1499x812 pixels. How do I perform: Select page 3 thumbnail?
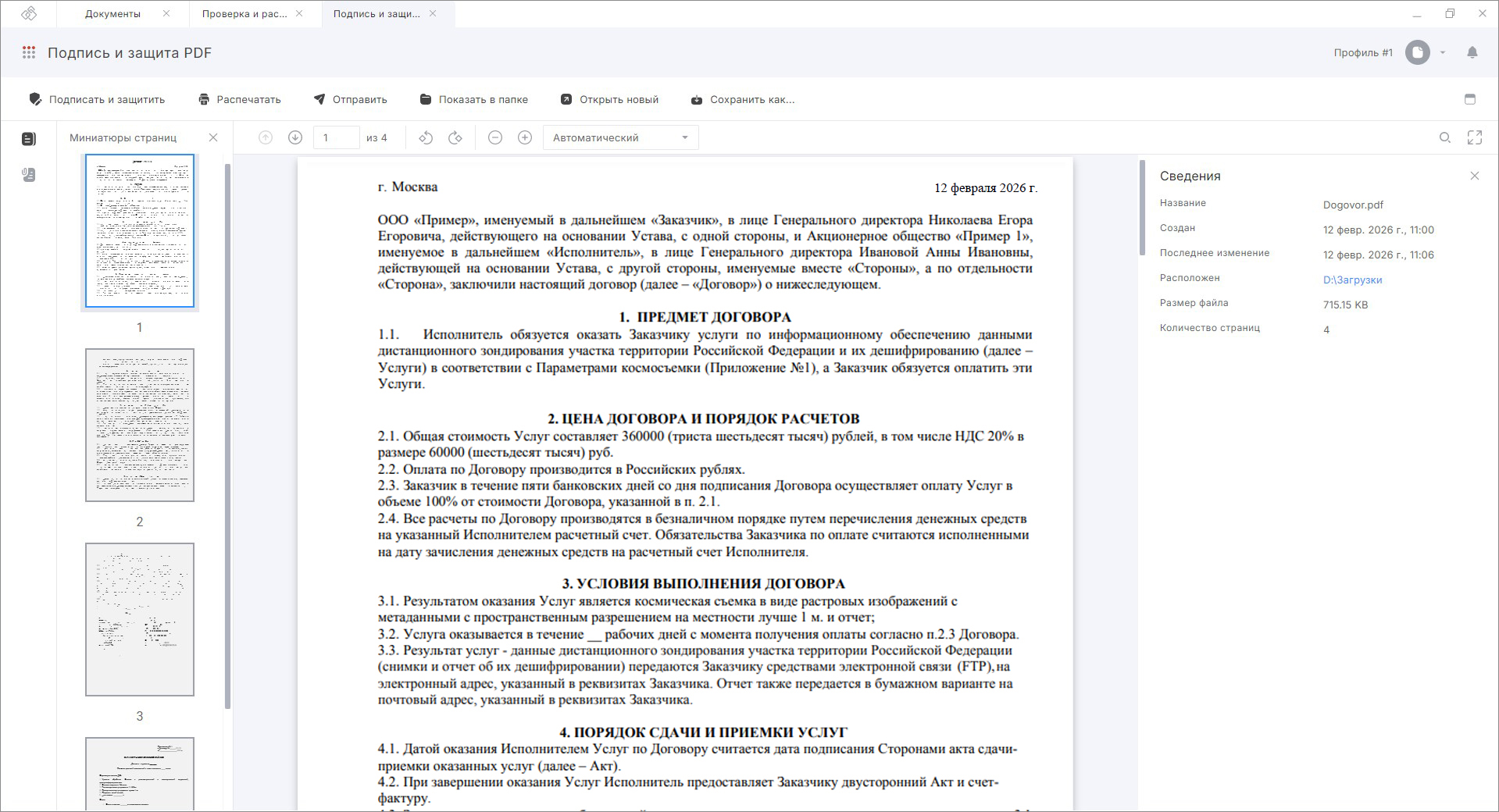pos(140,619)
